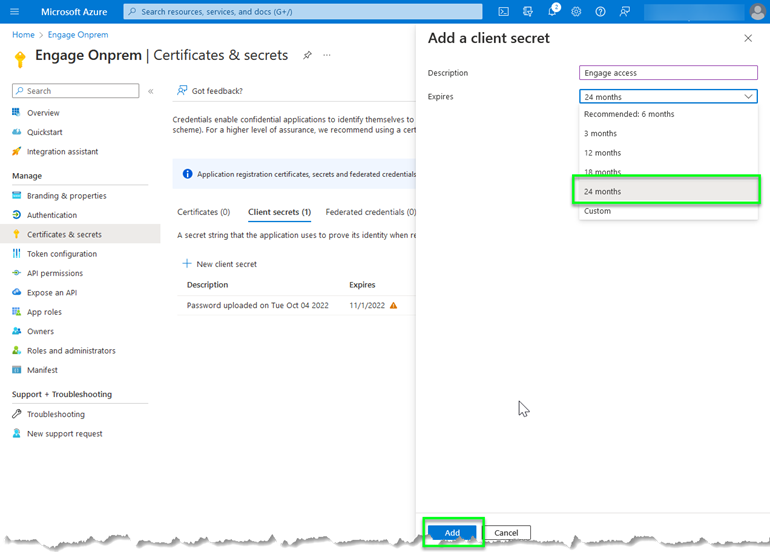770x552 pixels.
Task: Click the help question mark icon
Action: pos(600,11)
